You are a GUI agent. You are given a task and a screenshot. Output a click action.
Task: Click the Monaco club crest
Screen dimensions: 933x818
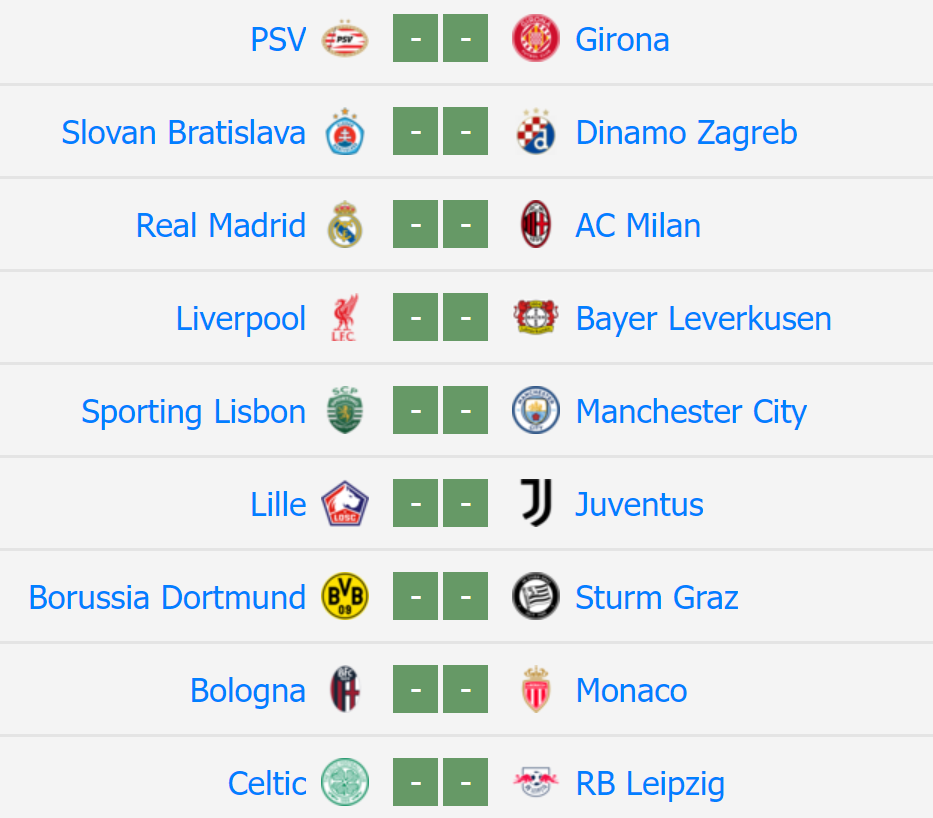[x=535, y=691]
